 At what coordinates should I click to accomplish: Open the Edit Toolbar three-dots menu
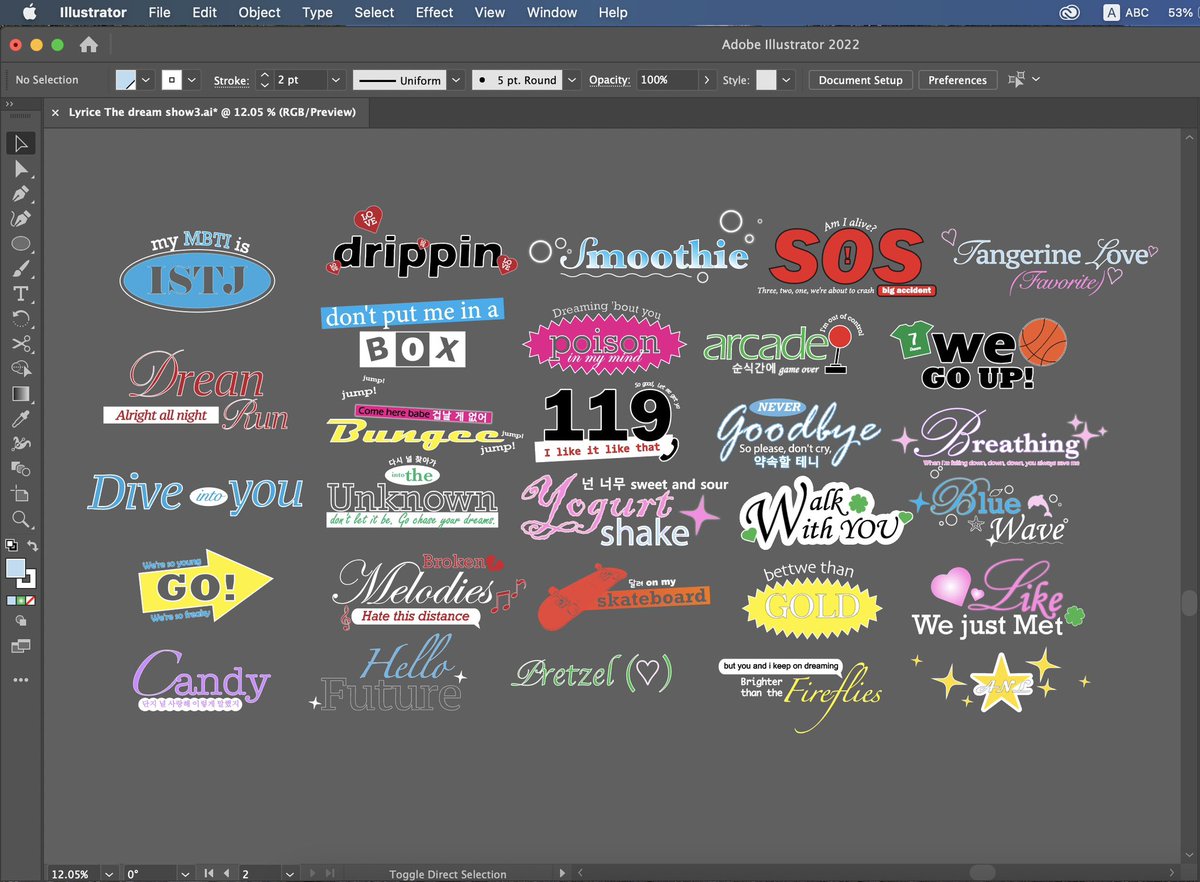point(21,680)
